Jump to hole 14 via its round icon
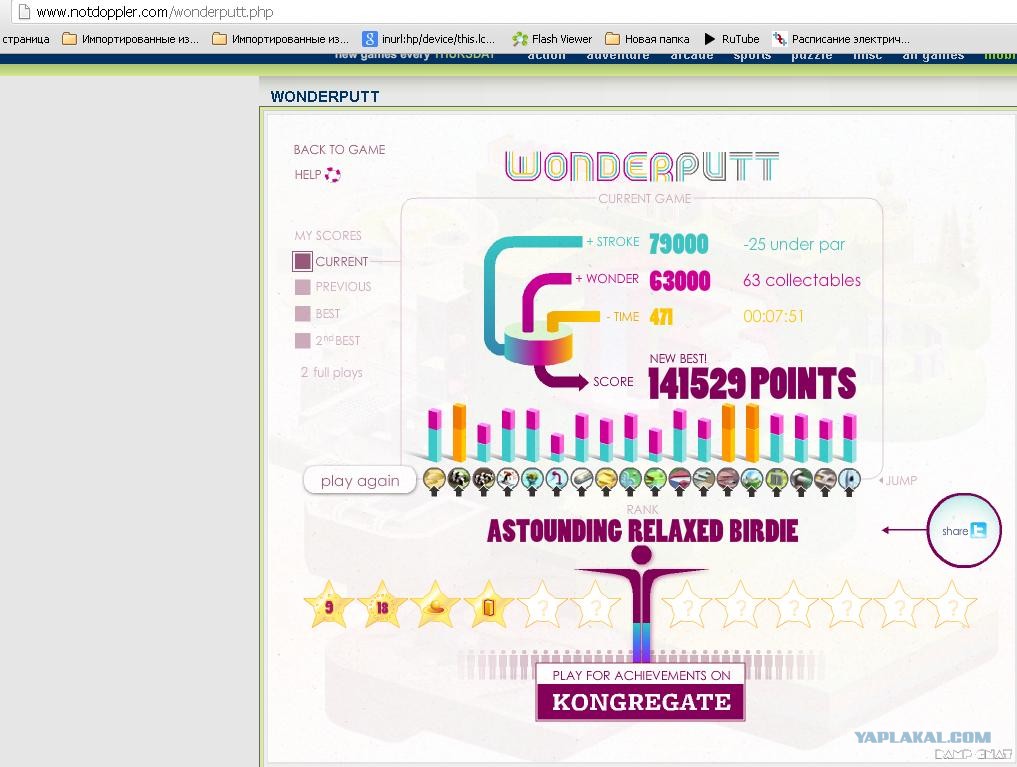Viewport: 1017px width, 767px height. [x=752, y=479]
